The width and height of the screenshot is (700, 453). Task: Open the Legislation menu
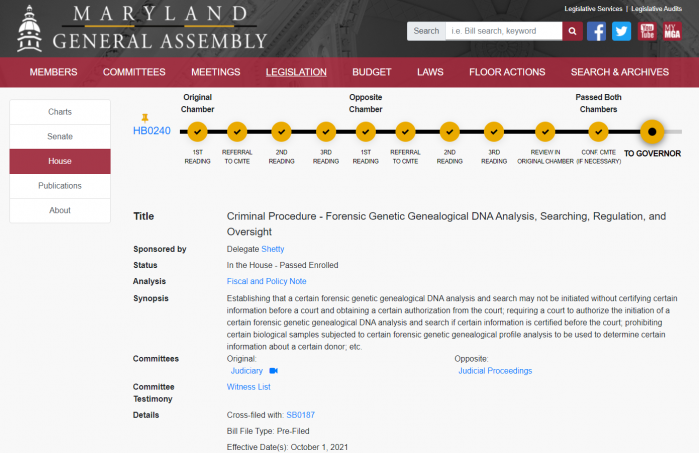pos(296,72)
